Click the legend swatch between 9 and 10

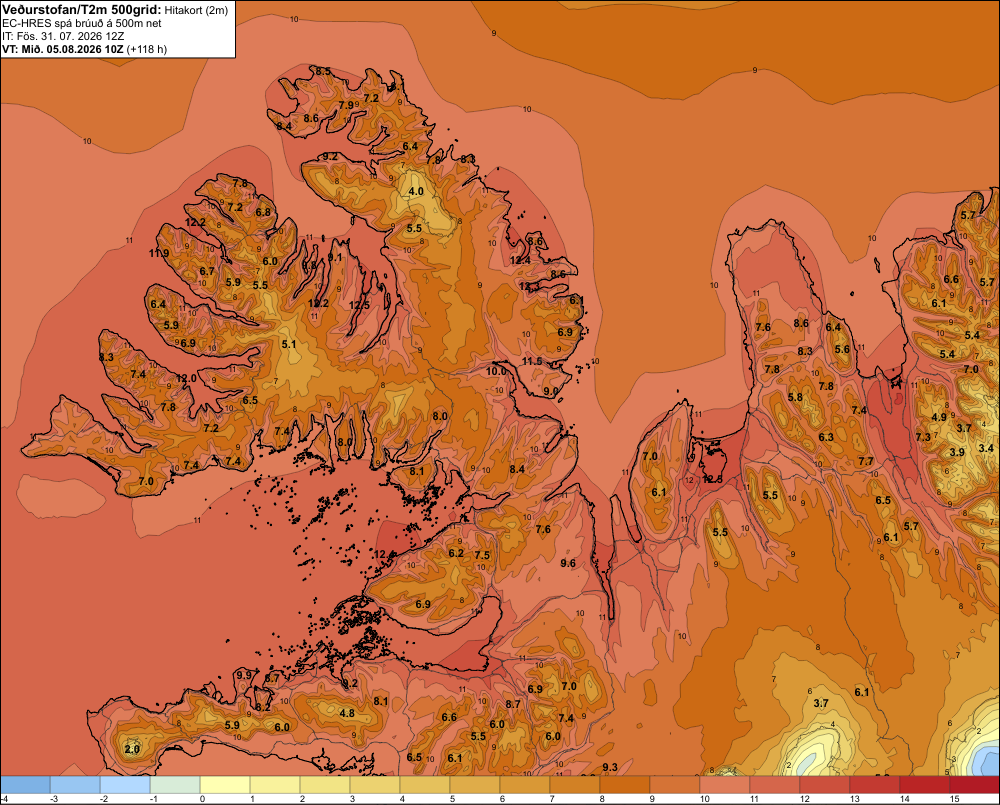[x=675, y=784]
